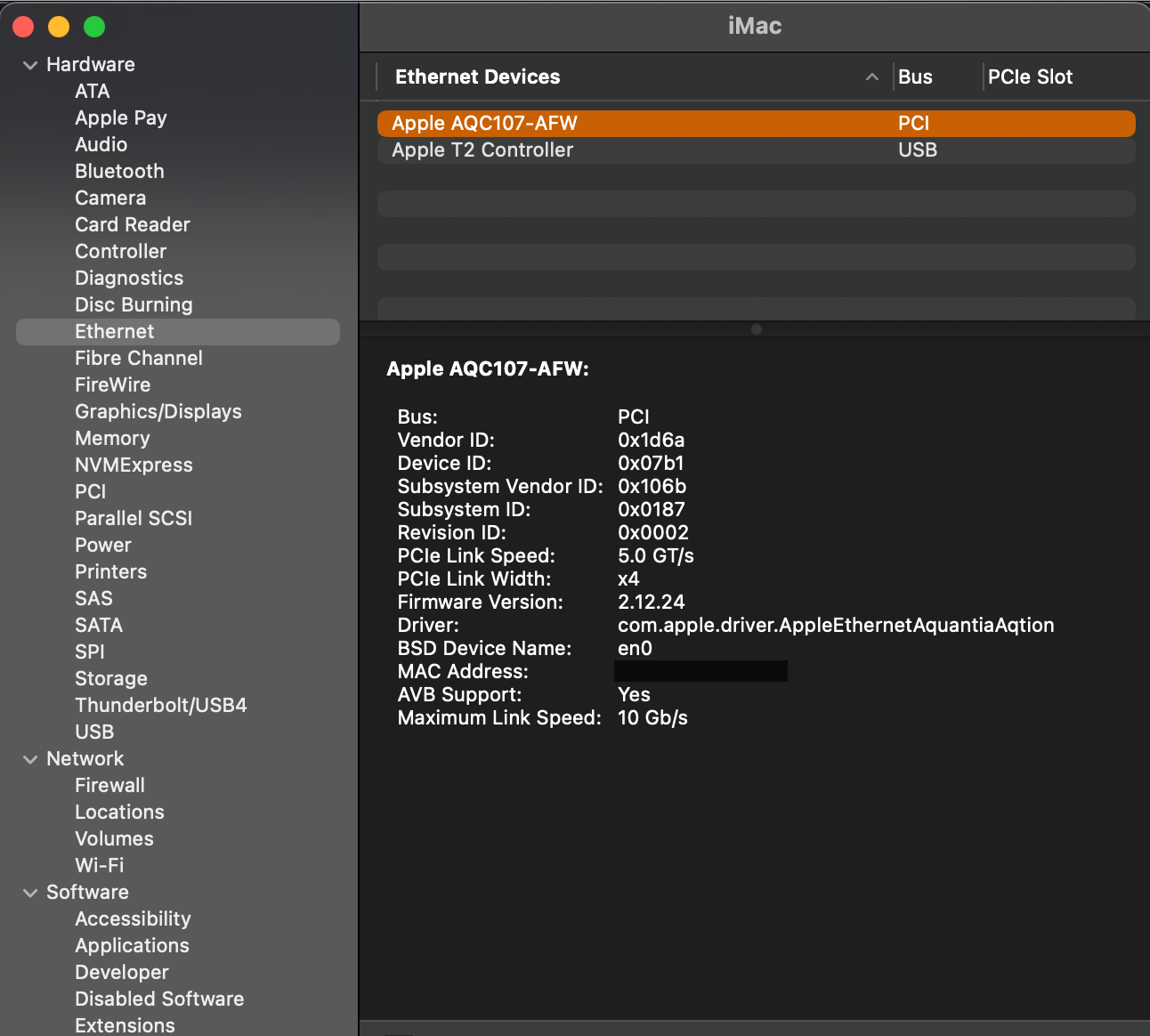1150x1036 pixels.
Task: Select the Ethernet sidebar item
Action: 178,332
